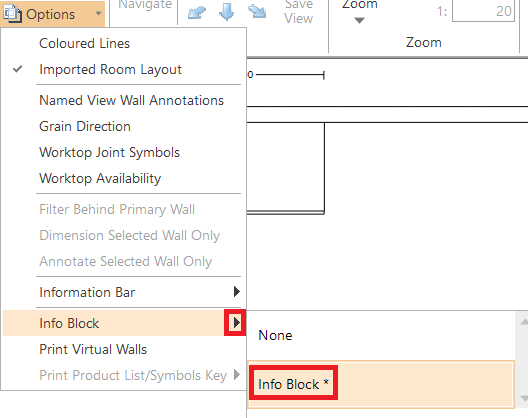Viewport: 528px width, 418px height.
Task: Click the zoom scale input field
Action: tap(483, 11)
